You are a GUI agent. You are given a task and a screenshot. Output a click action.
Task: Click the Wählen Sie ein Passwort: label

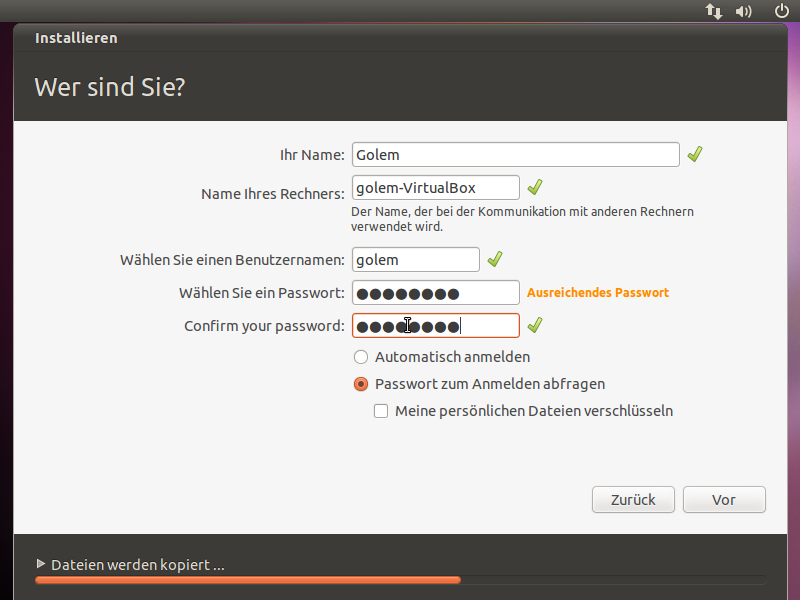click(262, 293)
